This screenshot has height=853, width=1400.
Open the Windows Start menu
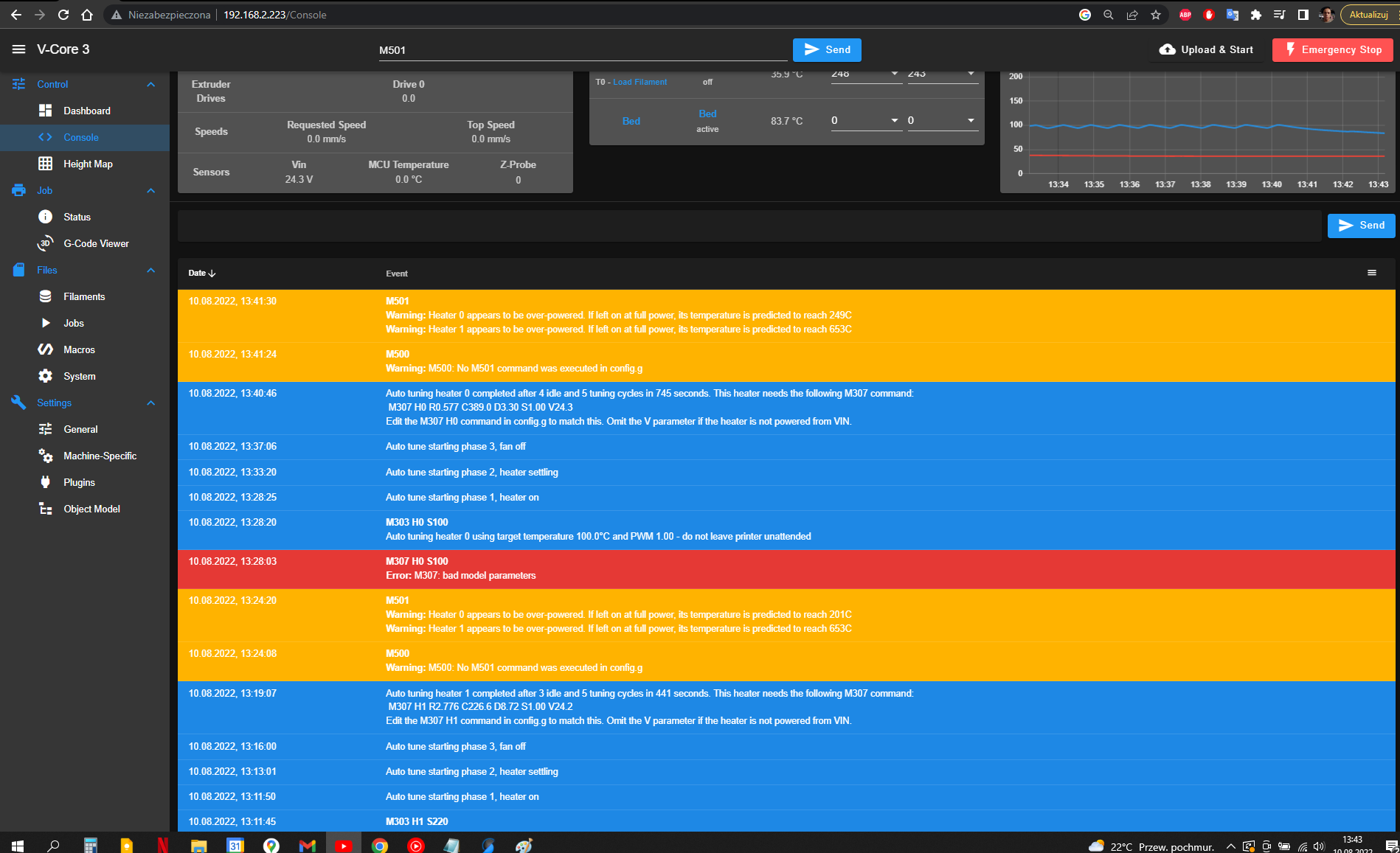[x=18, y=846]
